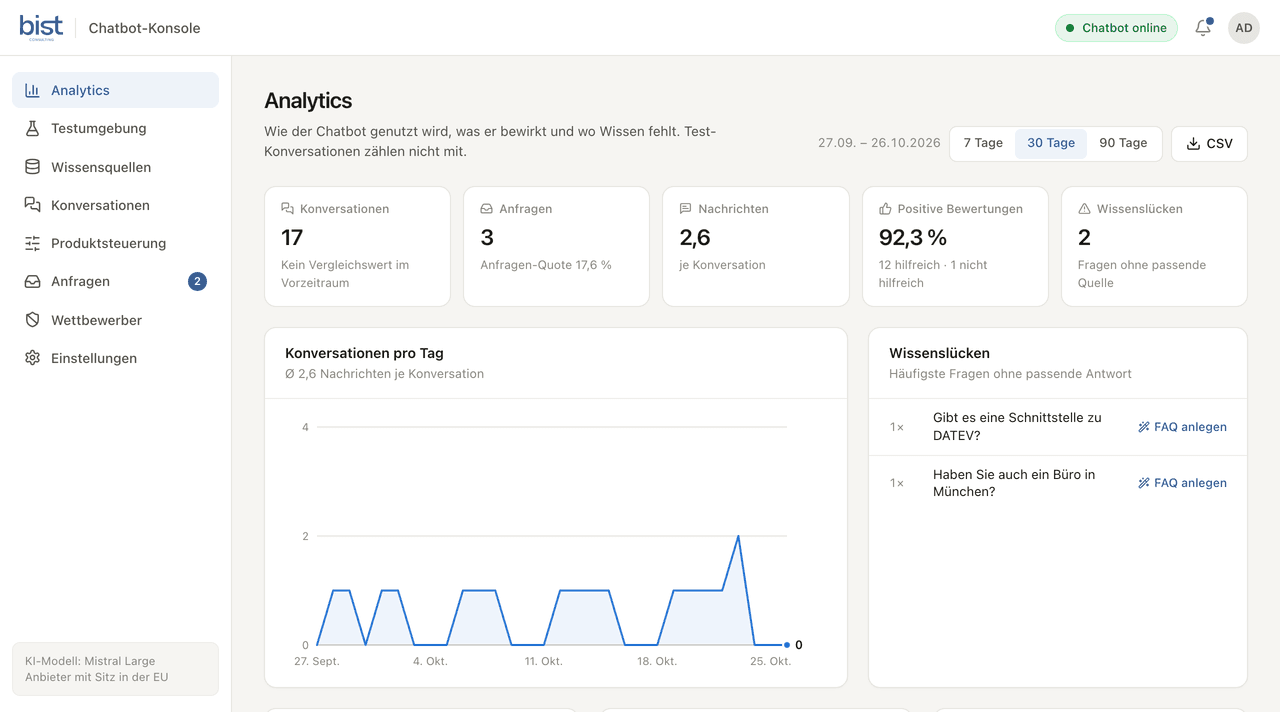This screenshot has width=1280, height=712.
Task: Click the 'Häufigste Fragen ohne passende Antwort' subtitle
Action: point(1010,374)
